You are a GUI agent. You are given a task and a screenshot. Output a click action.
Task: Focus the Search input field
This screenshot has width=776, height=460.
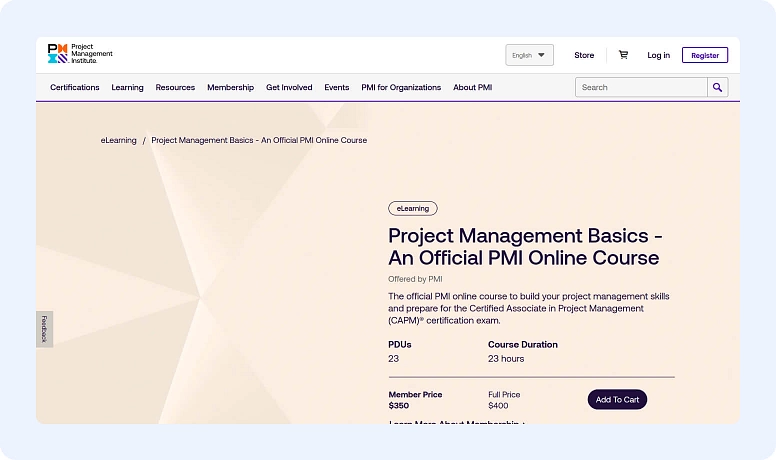tap(641, 87)
